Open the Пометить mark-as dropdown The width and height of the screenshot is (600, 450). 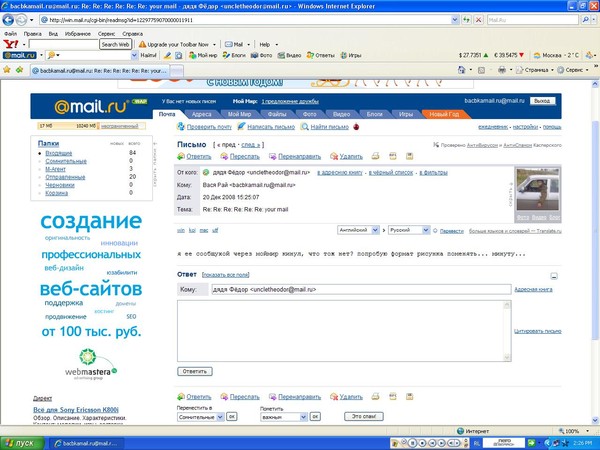pos(303,417)
